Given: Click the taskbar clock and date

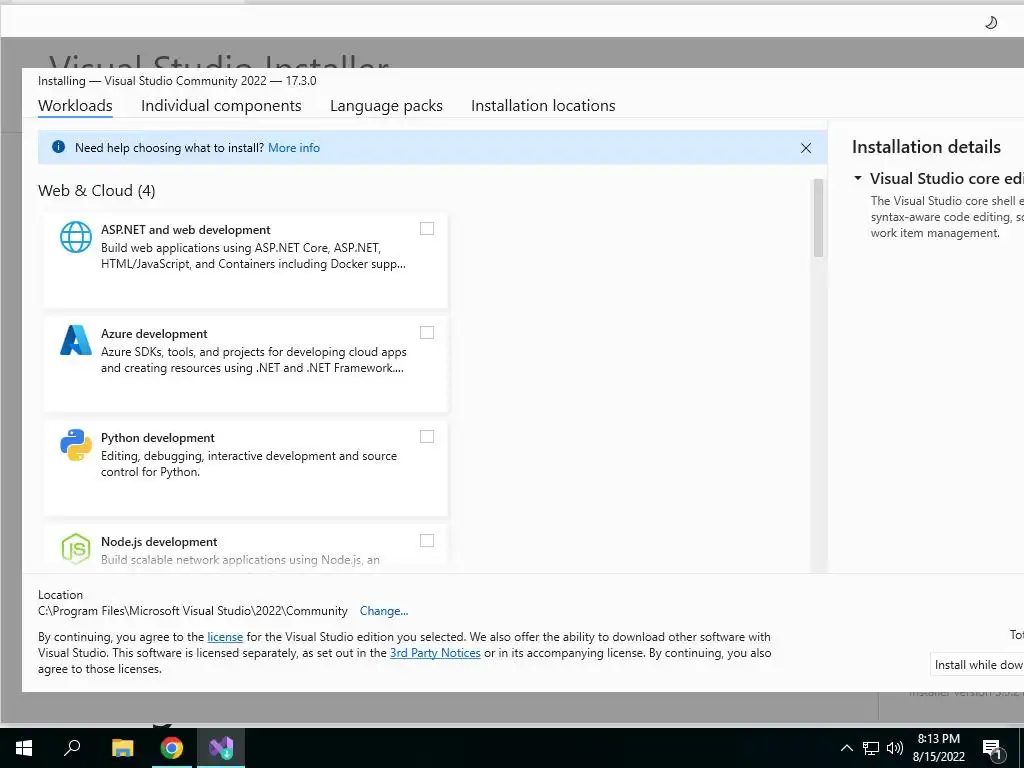Looking at the screenshot, I should pos(938,748).
